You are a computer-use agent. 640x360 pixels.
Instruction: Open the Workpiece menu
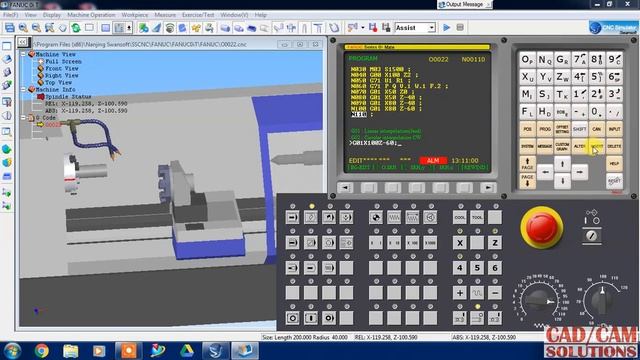[135, 15]
